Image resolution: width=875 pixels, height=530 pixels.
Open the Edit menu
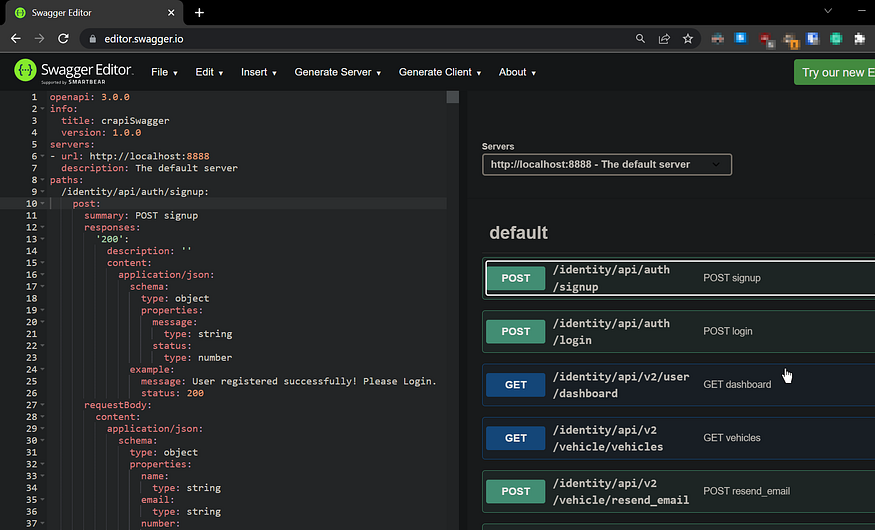coord(209,72)
